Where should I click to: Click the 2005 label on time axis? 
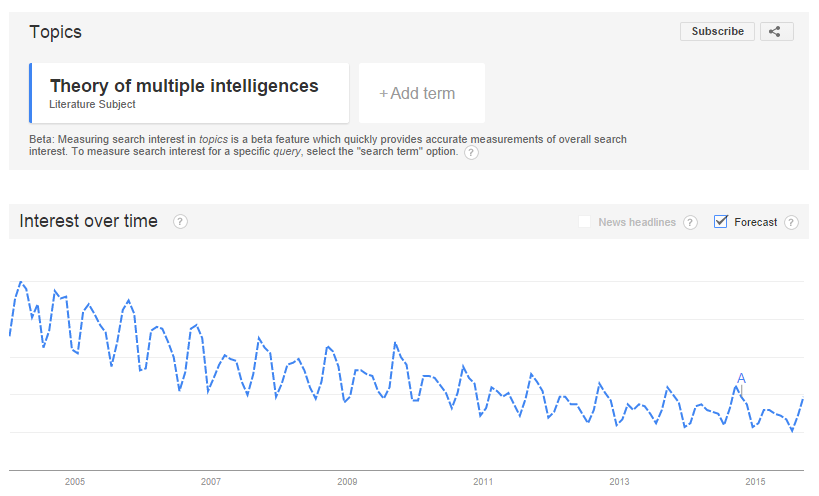(75, 482)
